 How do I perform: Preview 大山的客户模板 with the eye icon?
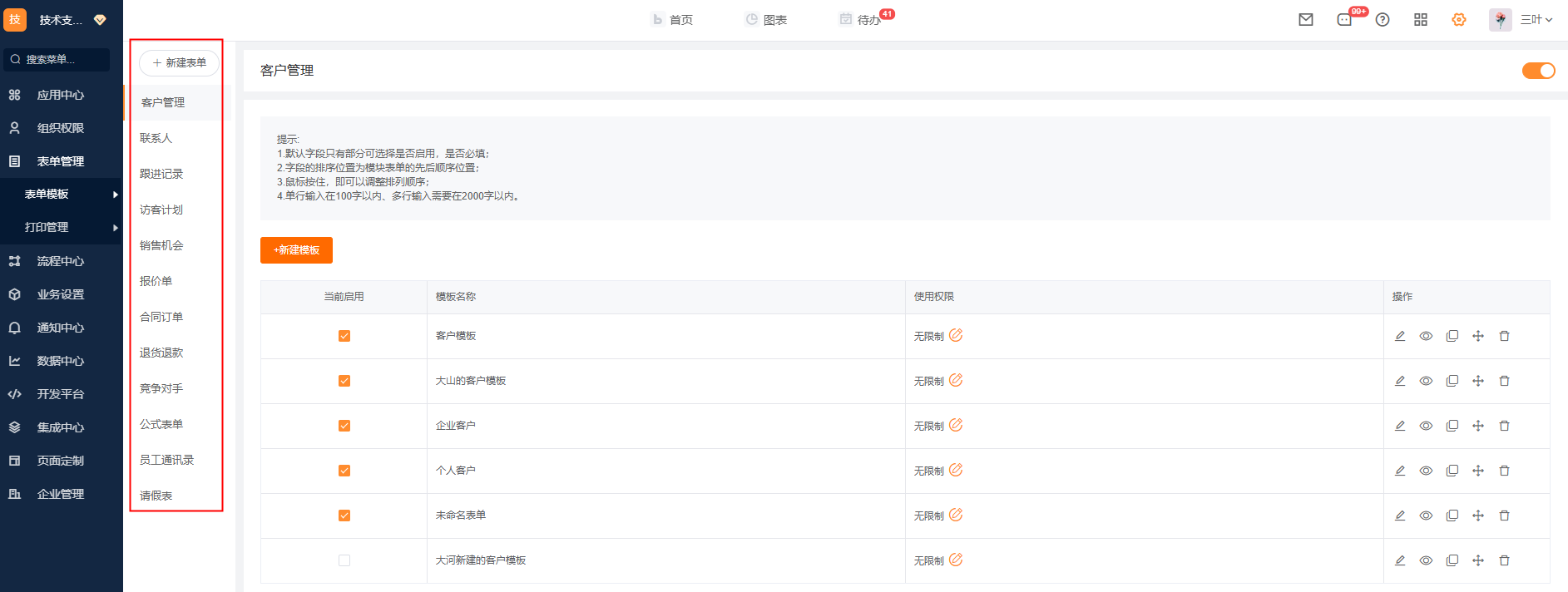tap(1426, 381)
